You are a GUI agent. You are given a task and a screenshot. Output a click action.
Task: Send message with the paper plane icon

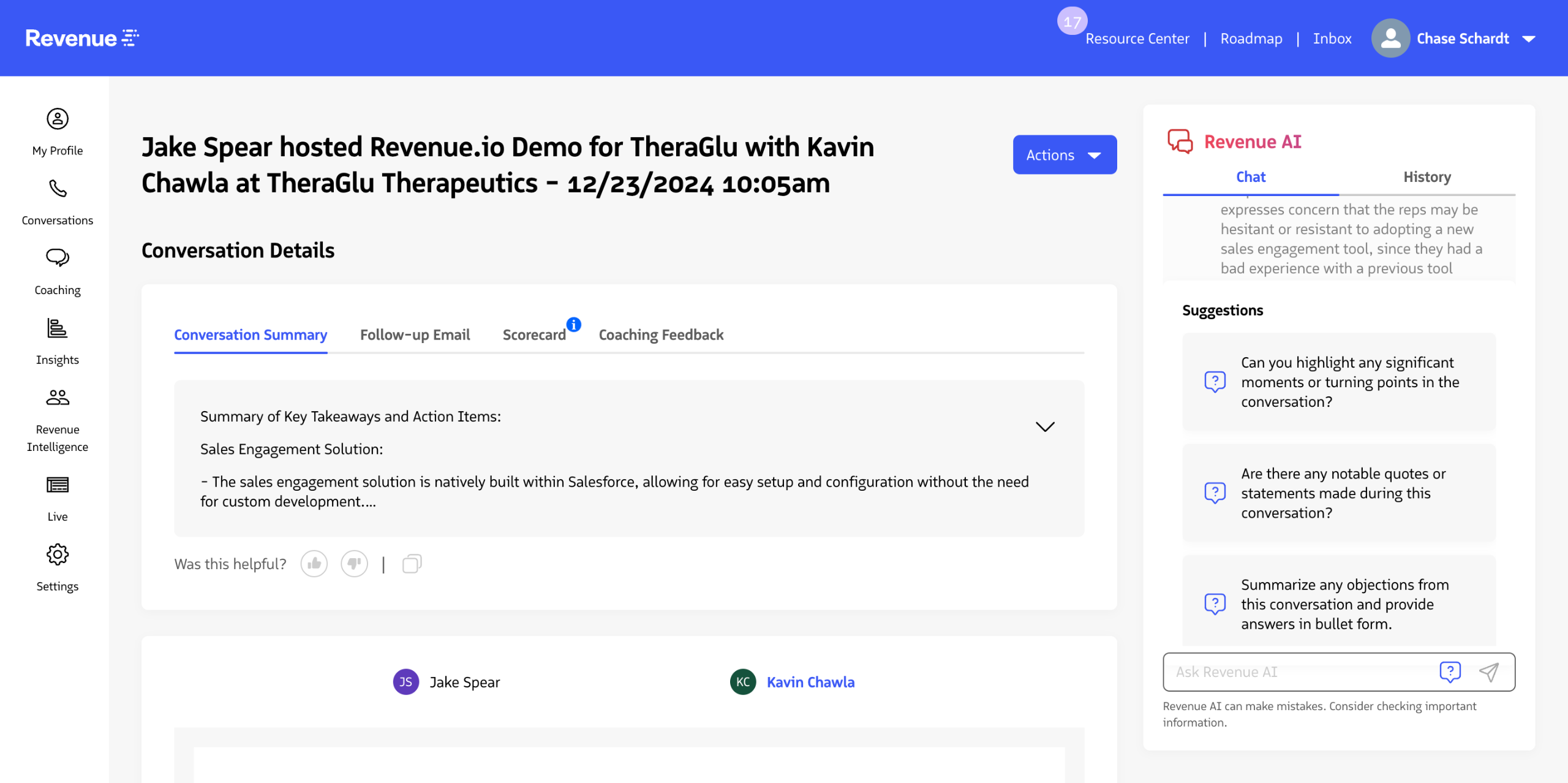[1488, 672]
